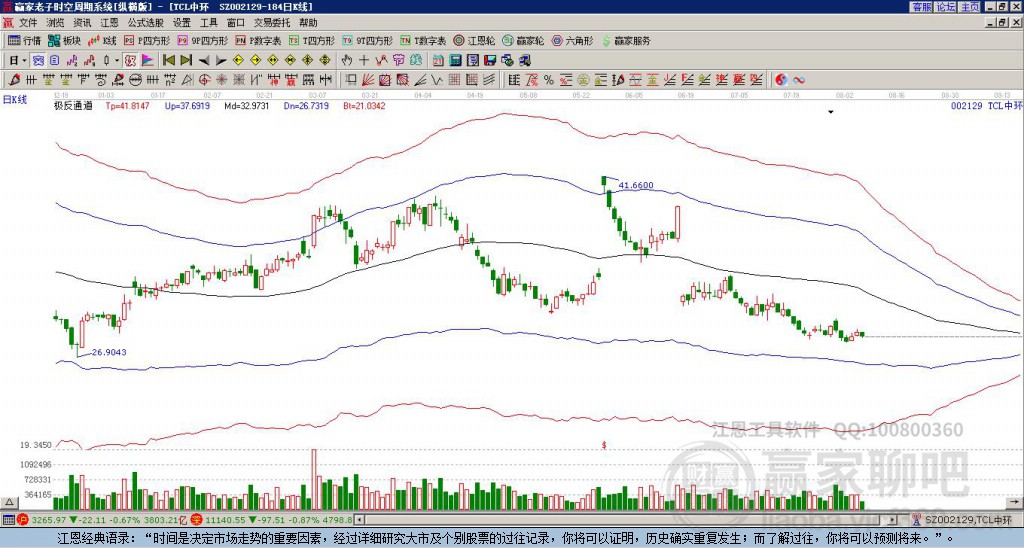This screenshot has height=548, width=1024.
Task: Jump to last bar arrow icon
Action: [186, 60]
